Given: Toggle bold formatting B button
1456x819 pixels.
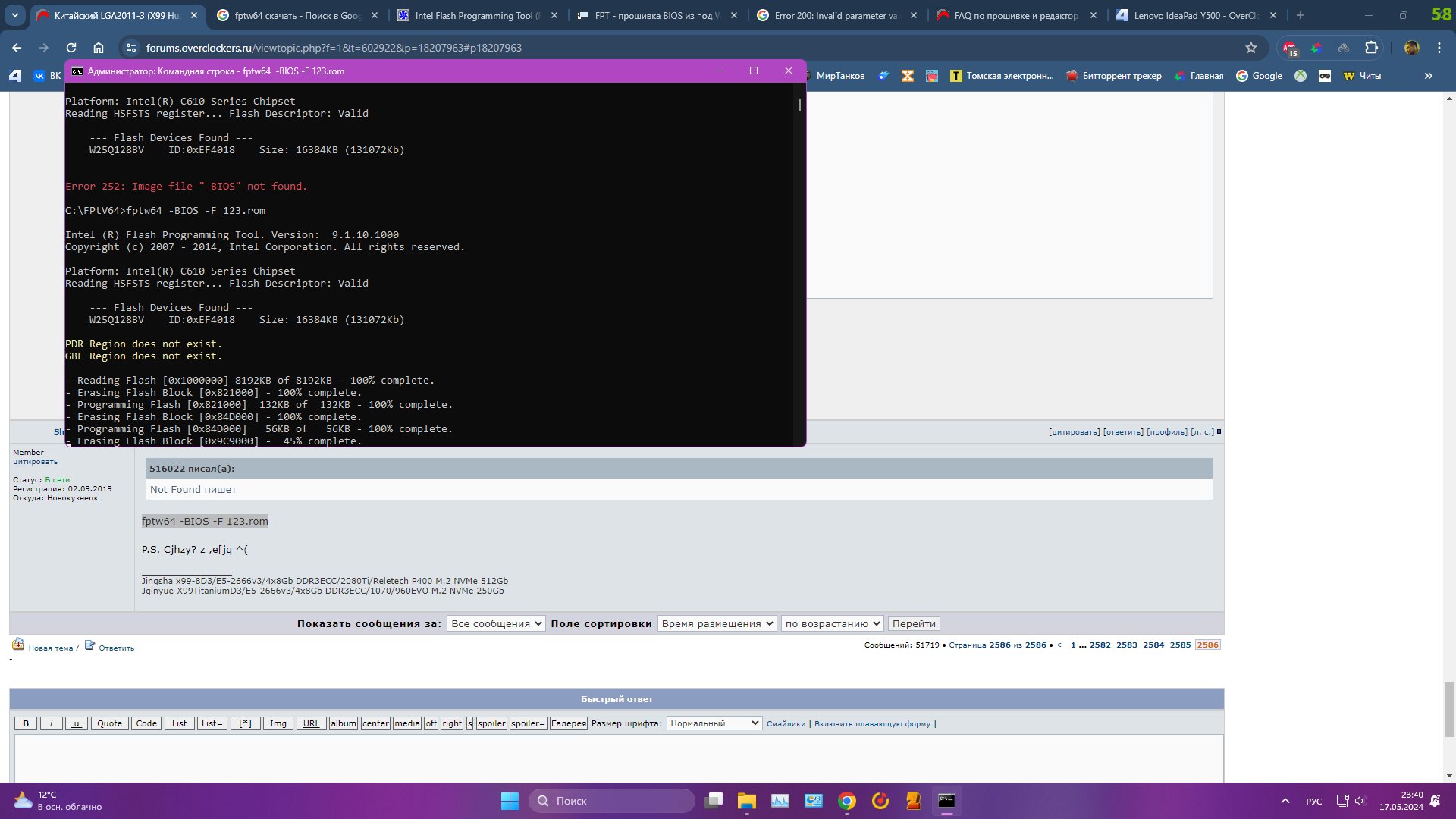Looking at the screenshot, I should [x=26, y=723].
